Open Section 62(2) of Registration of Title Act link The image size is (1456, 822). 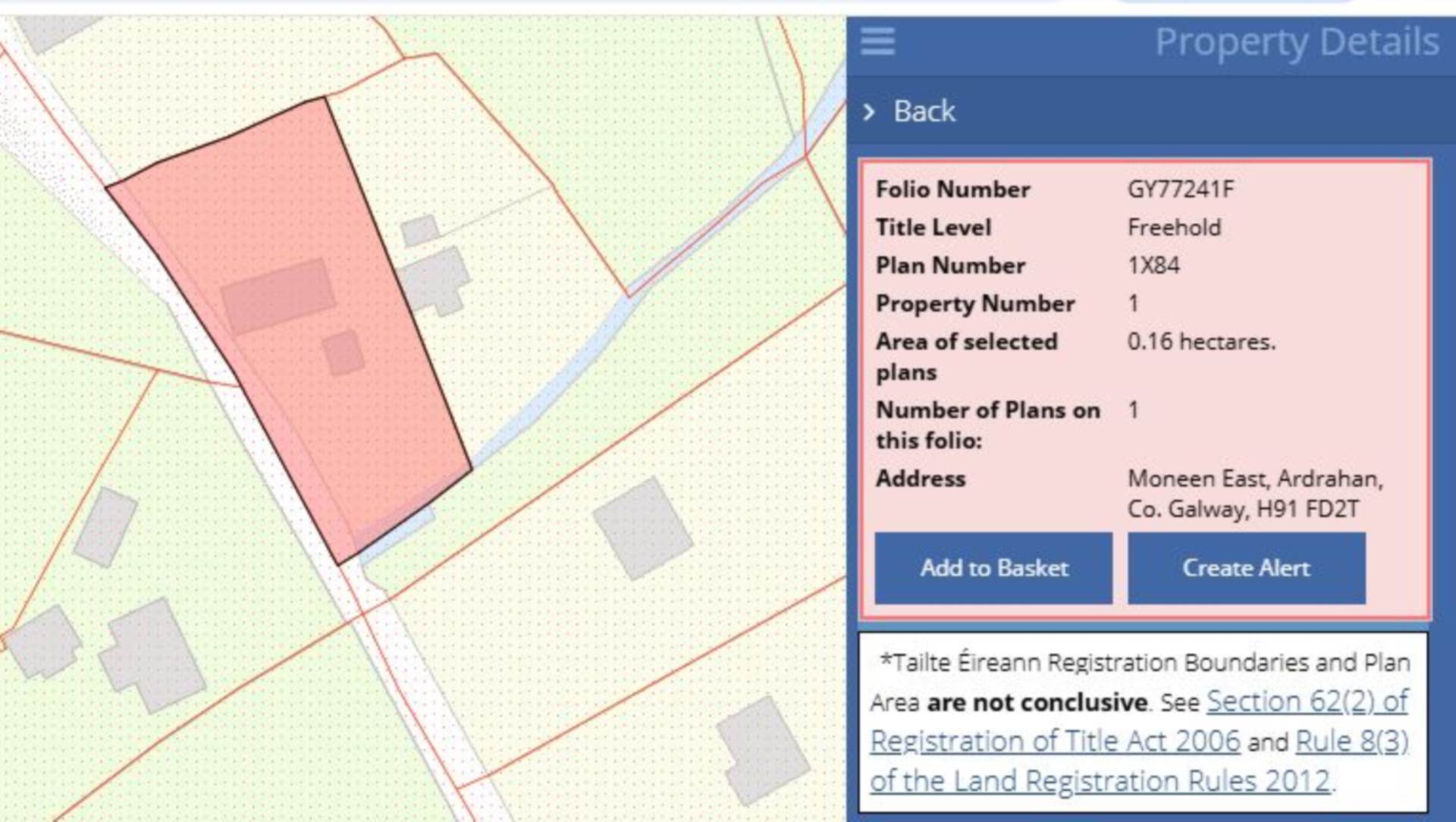(1138, 721)
